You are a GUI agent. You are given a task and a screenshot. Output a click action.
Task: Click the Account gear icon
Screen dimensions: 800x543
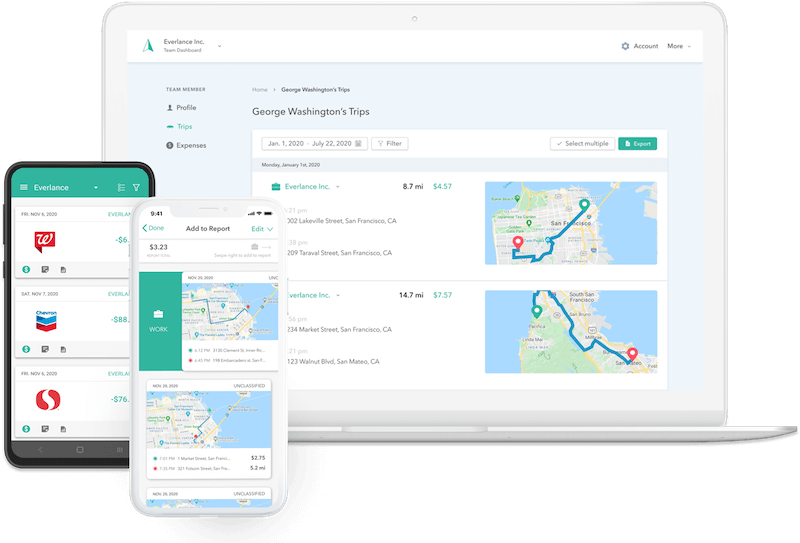[x=625, y=46]
